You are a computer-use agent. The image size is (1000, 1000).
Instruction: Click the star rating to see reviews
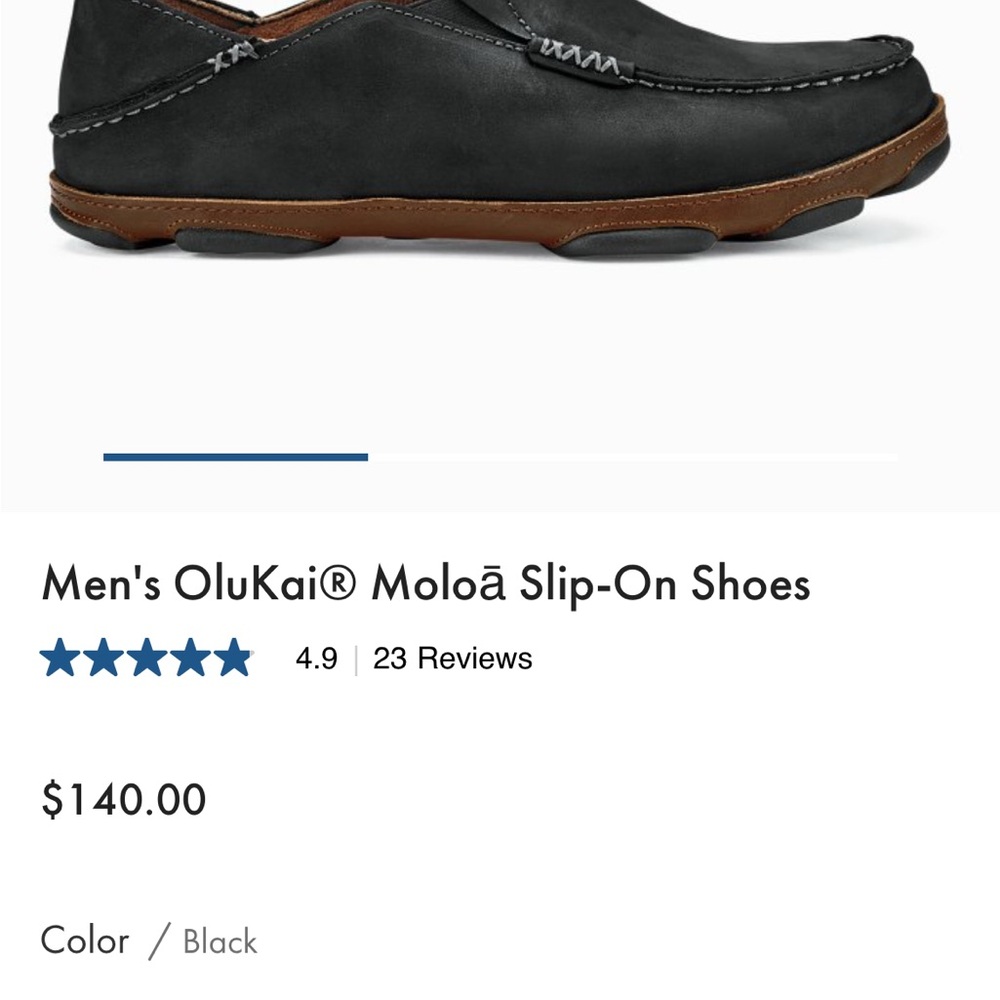148,658
